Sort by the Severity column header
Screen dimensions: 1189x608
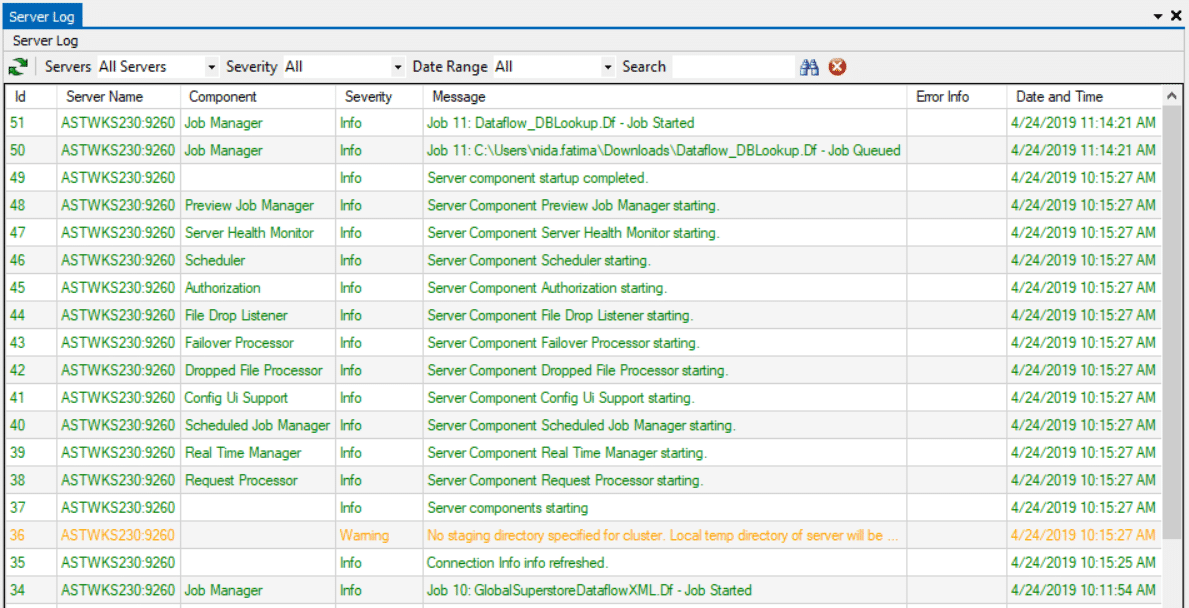[x=368, y=97]
